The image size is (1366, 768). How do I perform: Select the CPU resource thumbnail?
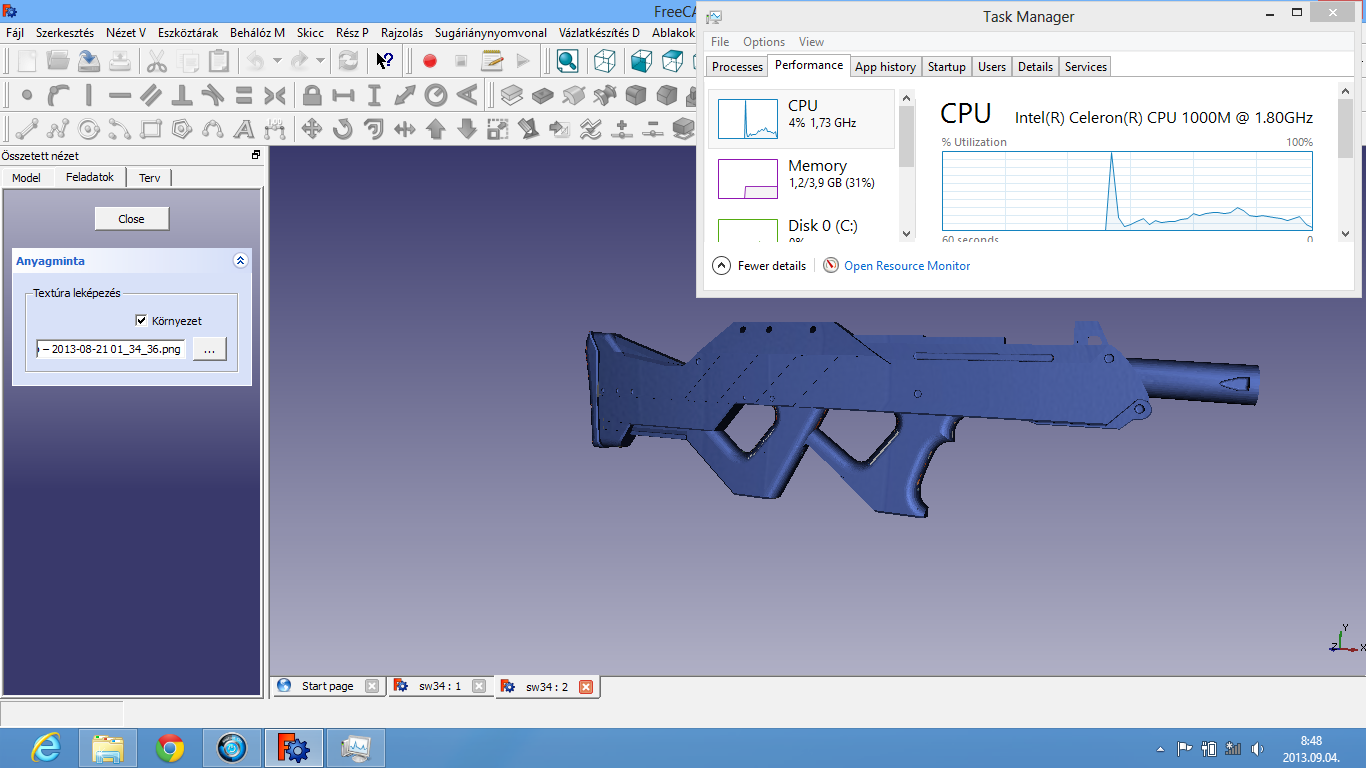click(x=748, y=119)
